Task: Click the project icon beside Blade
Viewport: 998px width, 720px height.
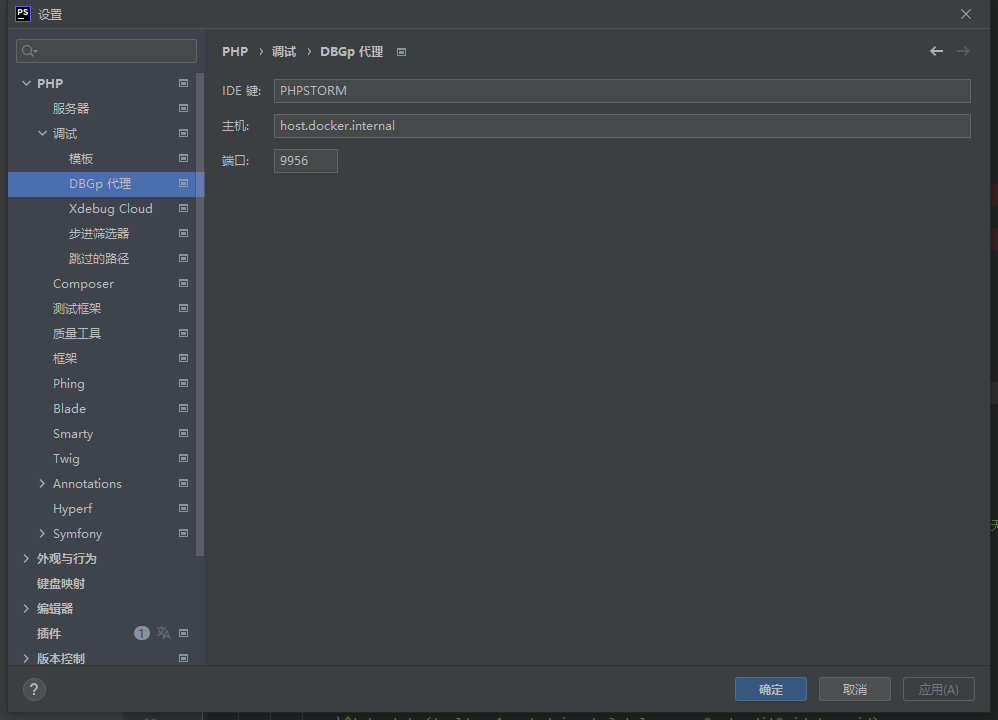Action: point(183,408)
